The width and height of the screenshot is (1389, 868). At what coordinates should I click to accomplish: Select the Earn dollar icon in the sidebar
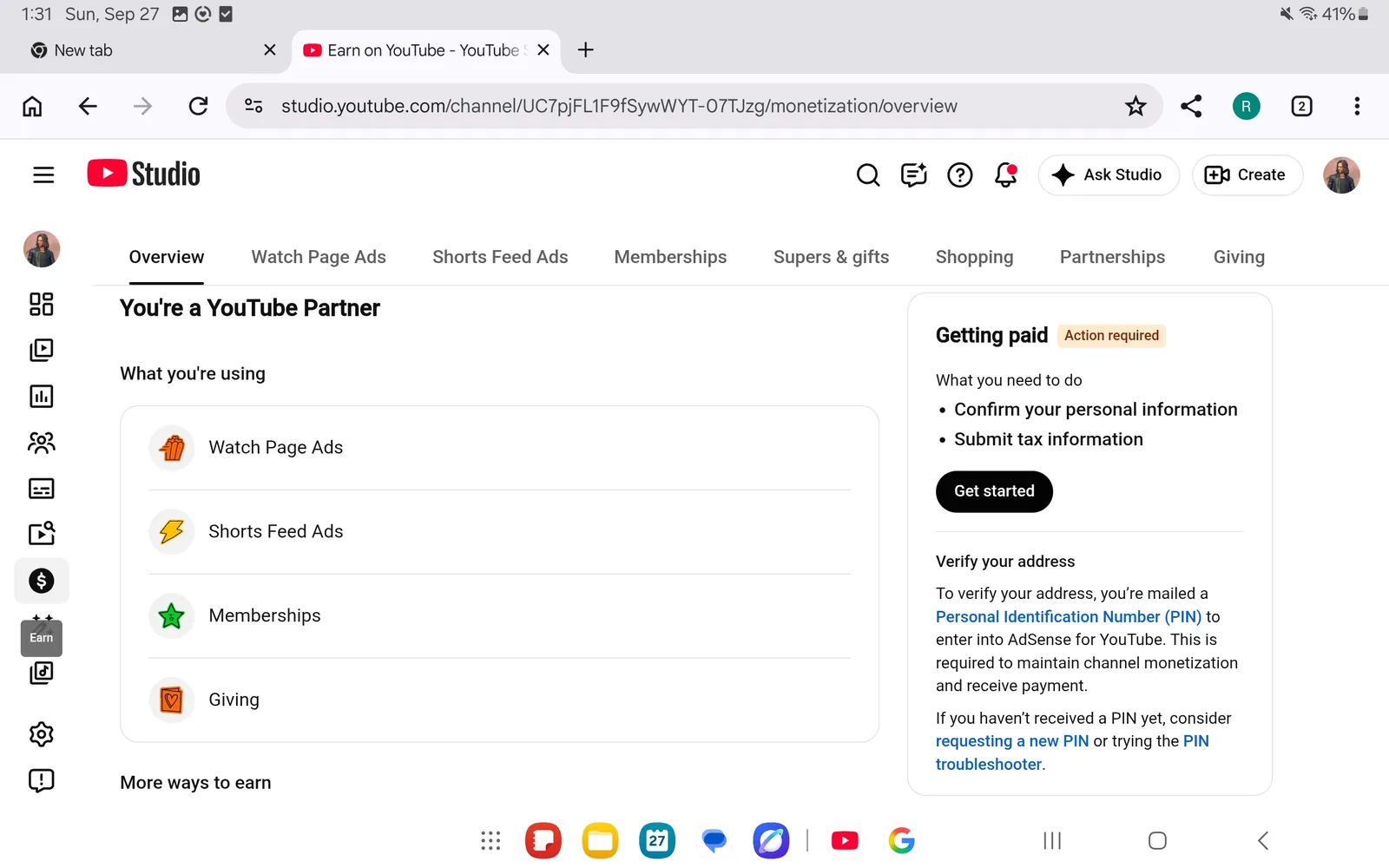pos(42,581)
